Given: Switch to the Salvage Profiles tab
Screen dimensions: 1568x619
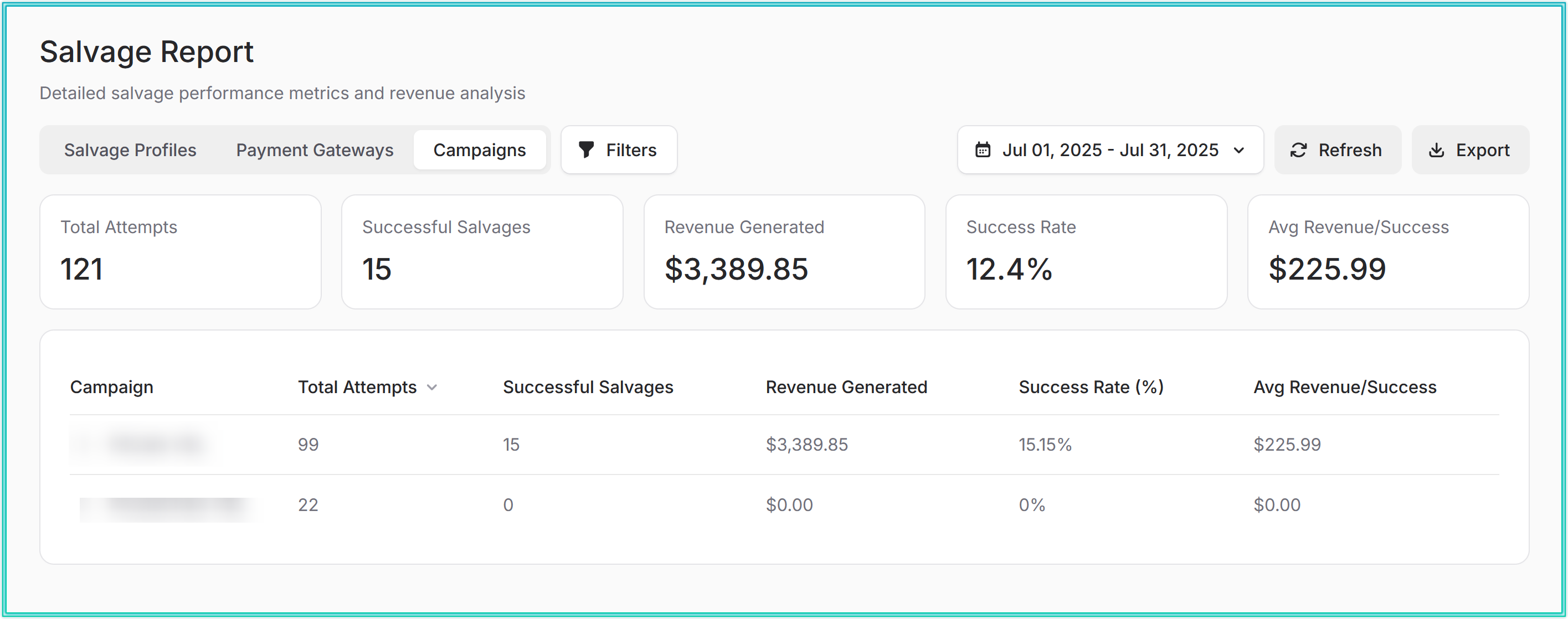Looking at the screenshot, I should [130, 149].
